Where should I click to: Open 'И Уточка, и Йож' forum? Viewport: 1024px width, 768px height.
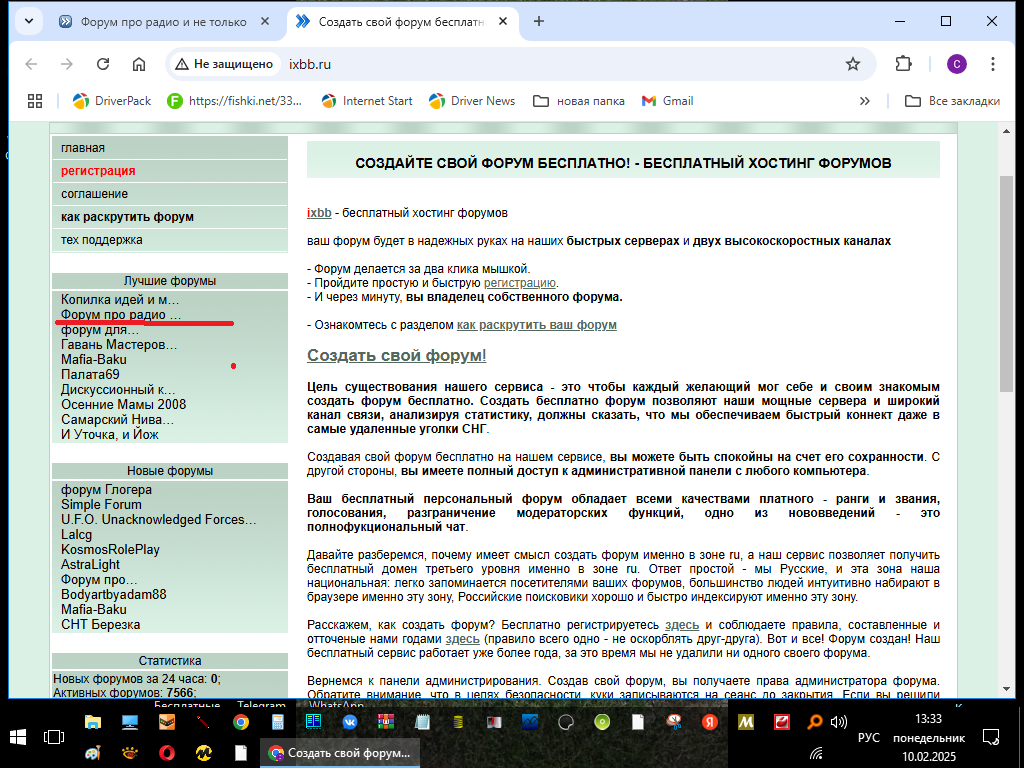[110, 435]
